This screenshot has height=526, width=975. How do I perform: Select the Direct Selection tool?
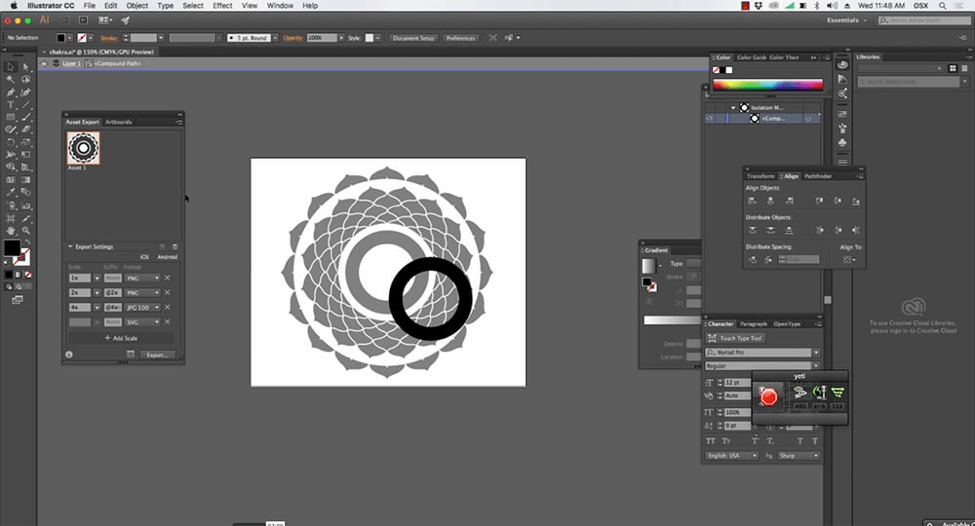[x=26, y=67]
